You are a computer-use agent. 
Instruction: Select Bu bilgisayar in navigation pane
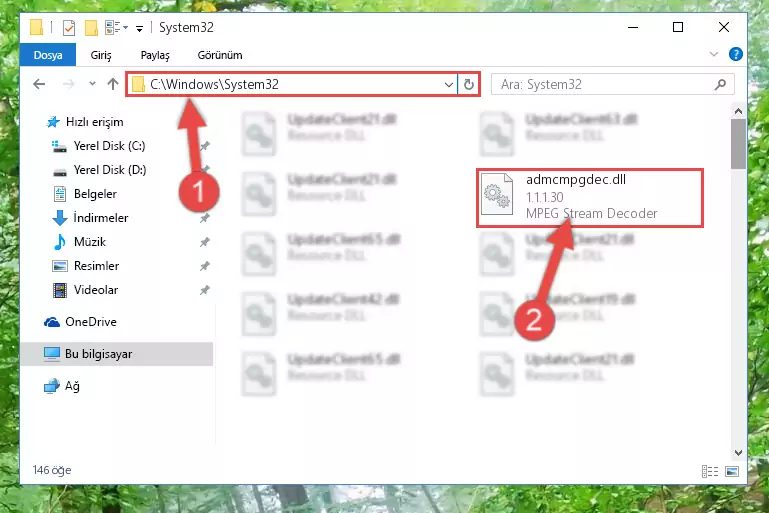117,354
